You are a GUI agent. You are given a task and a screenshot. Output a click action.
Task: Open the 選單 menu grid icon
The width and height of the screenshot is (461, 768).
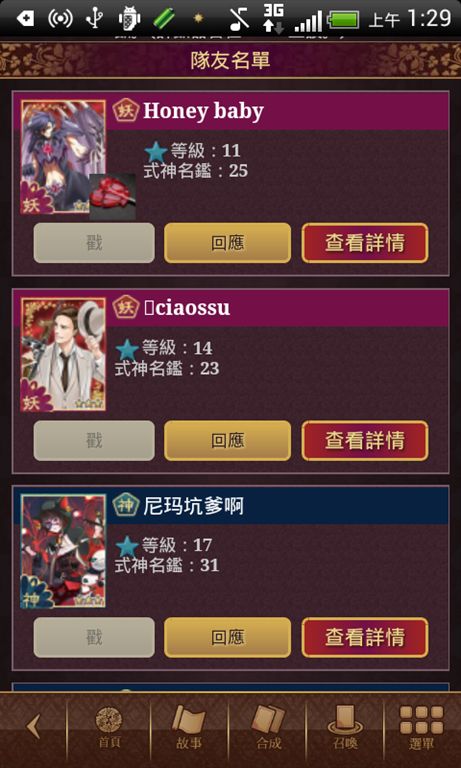coord(421,727)
